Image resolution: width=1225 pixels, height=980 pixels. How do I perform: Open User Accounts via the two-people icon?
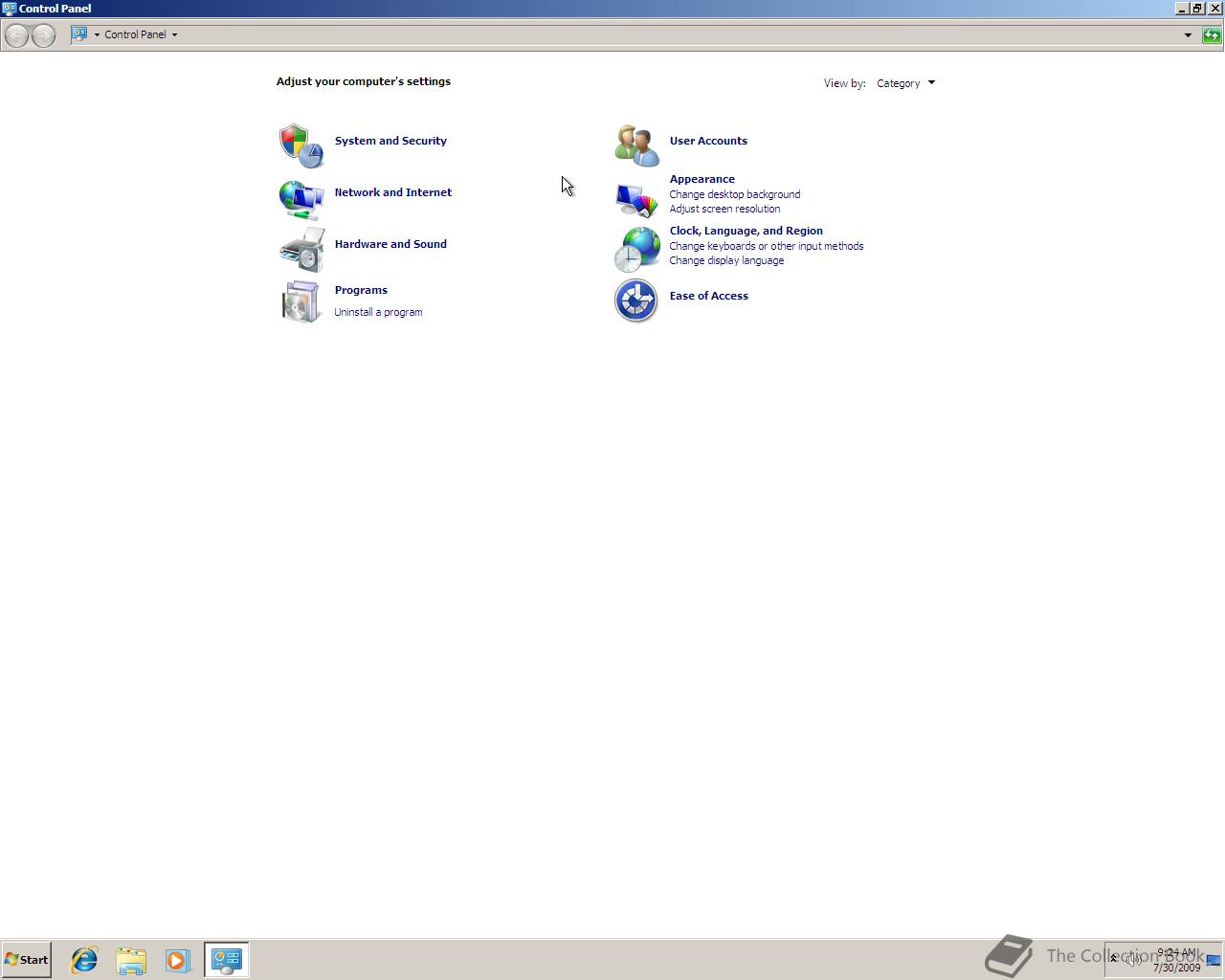coord(635,145)
